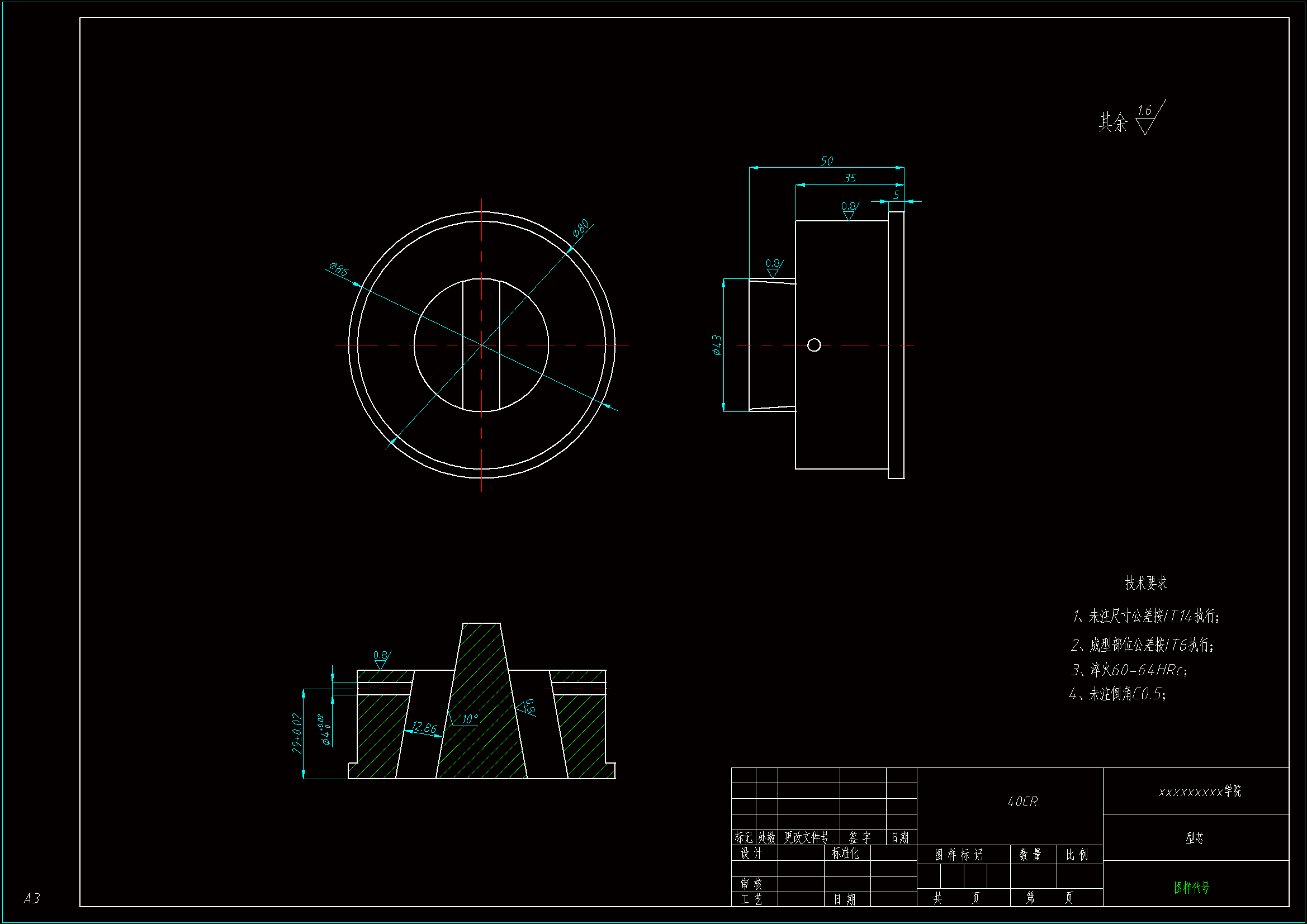Viewport: 1307px width, 924px height.
Task: Click the 比例 cell in the title block
Action: tap(1077, 855)
